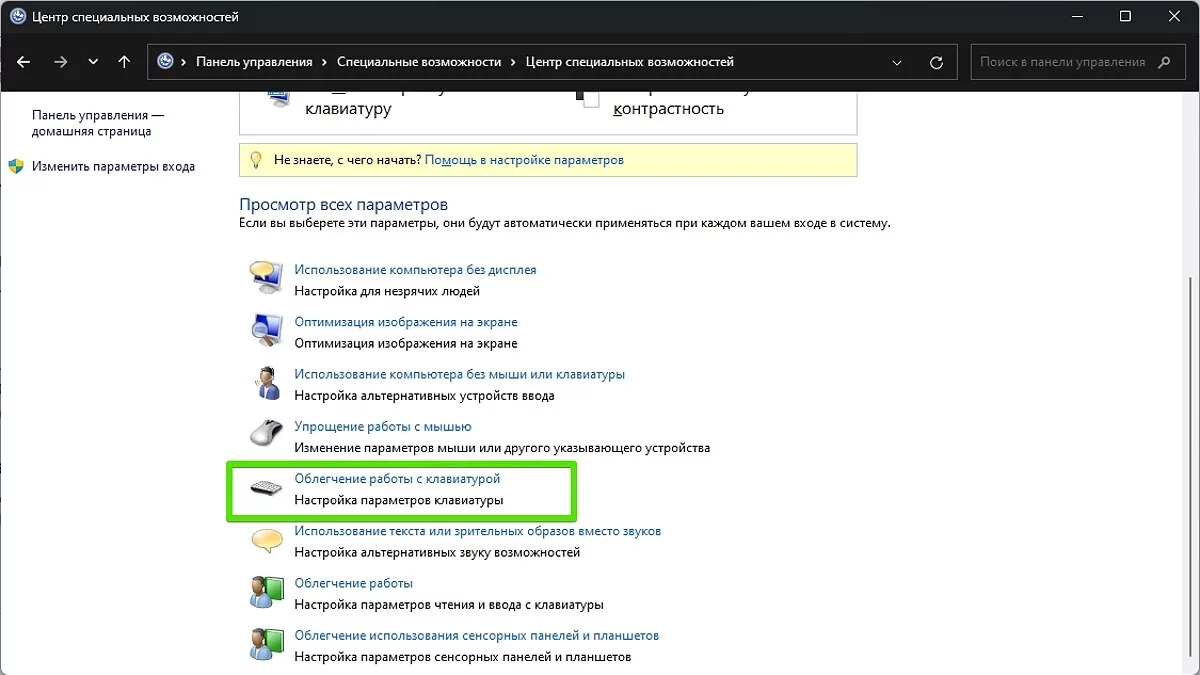Click the icon for touch panels and tablets

tap(266, 644)
